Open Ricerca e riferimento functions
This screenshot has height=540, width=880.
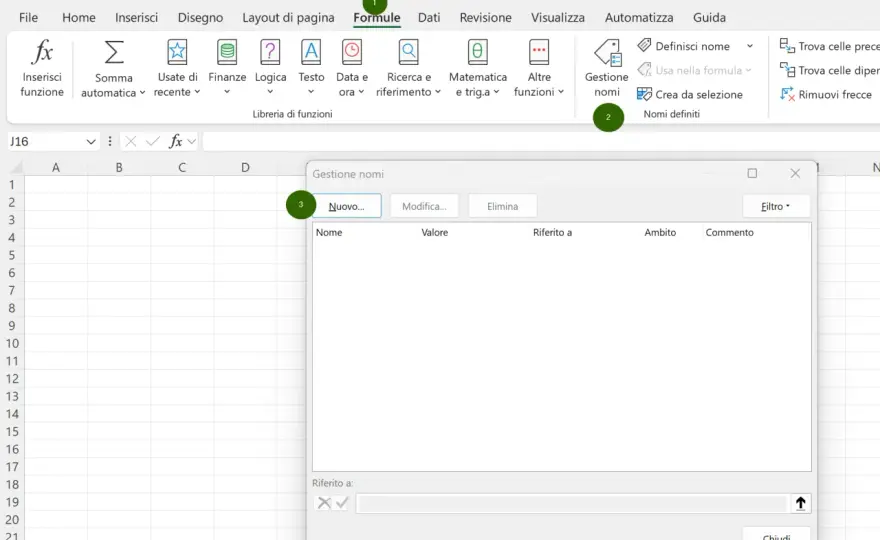coord(409,68)
